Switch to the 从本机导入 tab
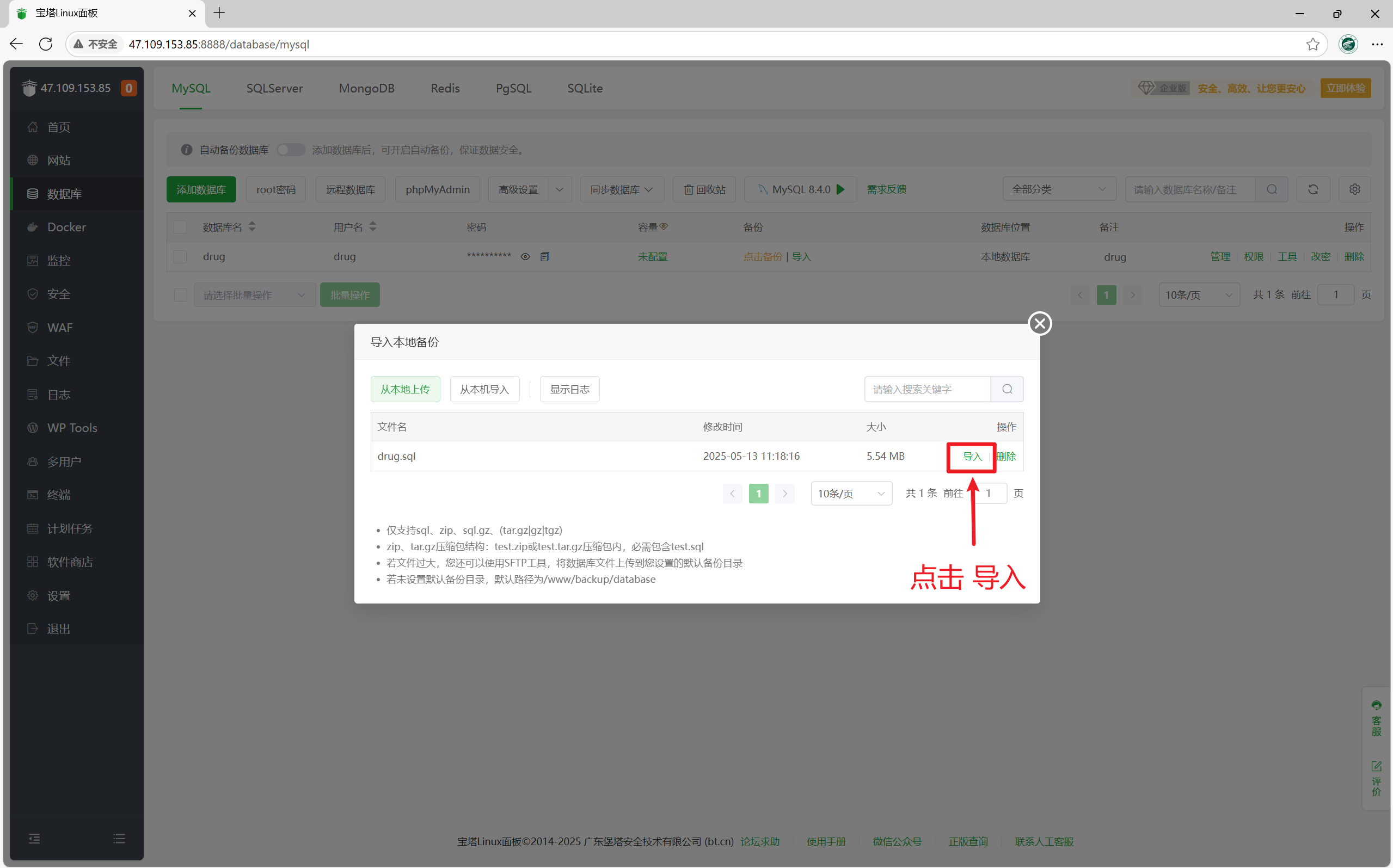Image resolution: width=1393 pixels, height=868 pixels. pos(484,389)
